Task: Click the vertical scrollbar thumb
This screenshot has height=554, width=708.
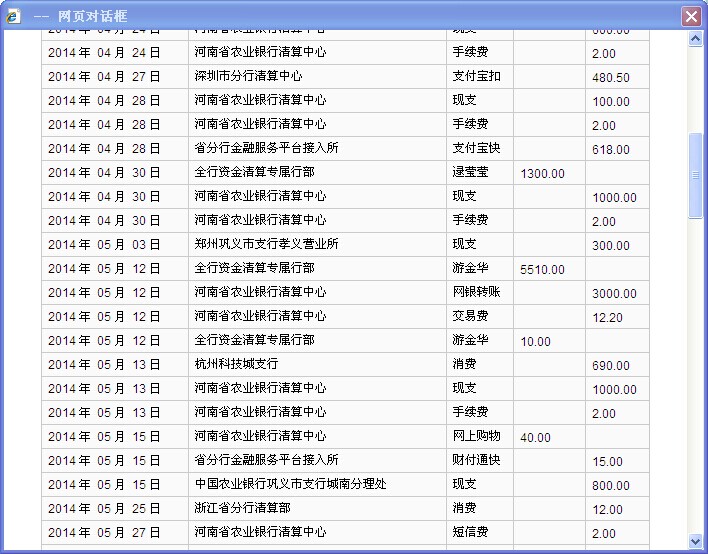Action: coord(696,175)
